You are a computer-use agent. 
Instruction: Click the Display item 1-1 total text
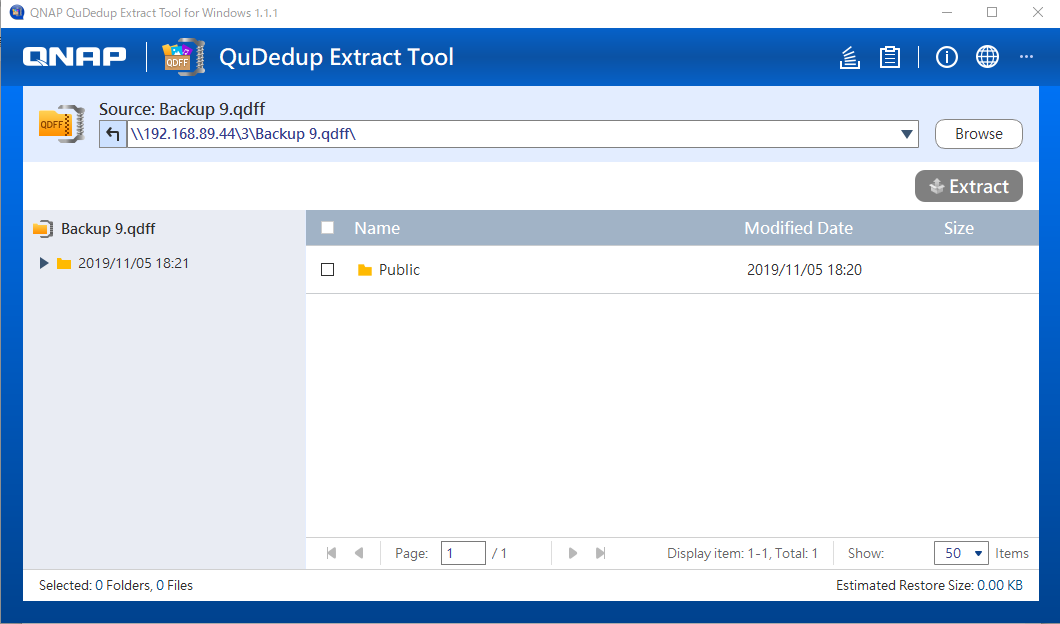[742, 553]
